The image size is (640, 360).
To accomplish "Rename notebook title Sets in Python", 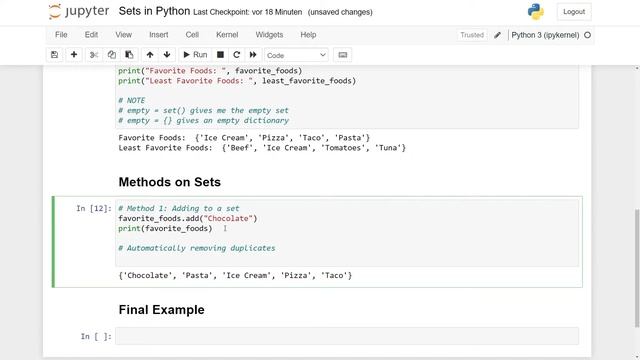I will click(x=154, y=11).
